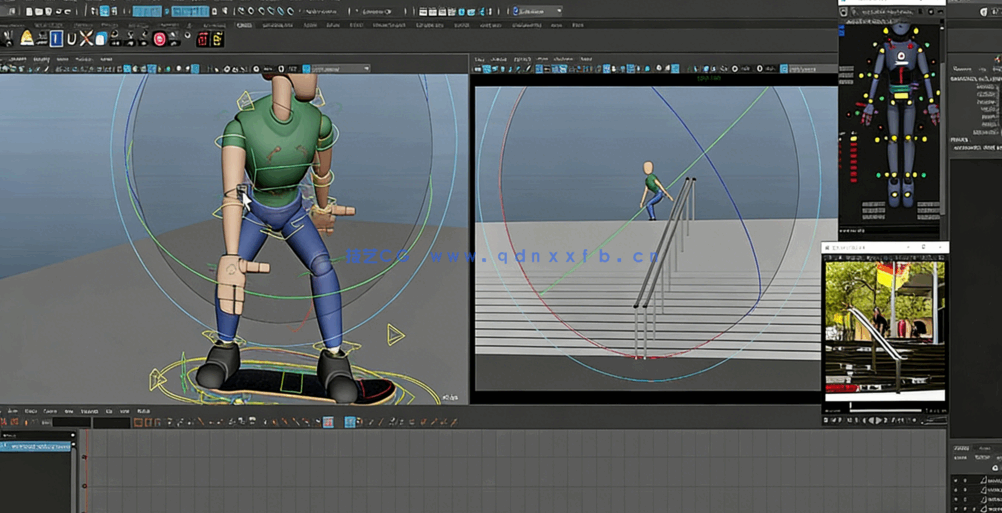Viewport: 1002px width, 513px height.
Task: Click the yellow icon beside the red film-frame icon
Action: pos(217,39)
